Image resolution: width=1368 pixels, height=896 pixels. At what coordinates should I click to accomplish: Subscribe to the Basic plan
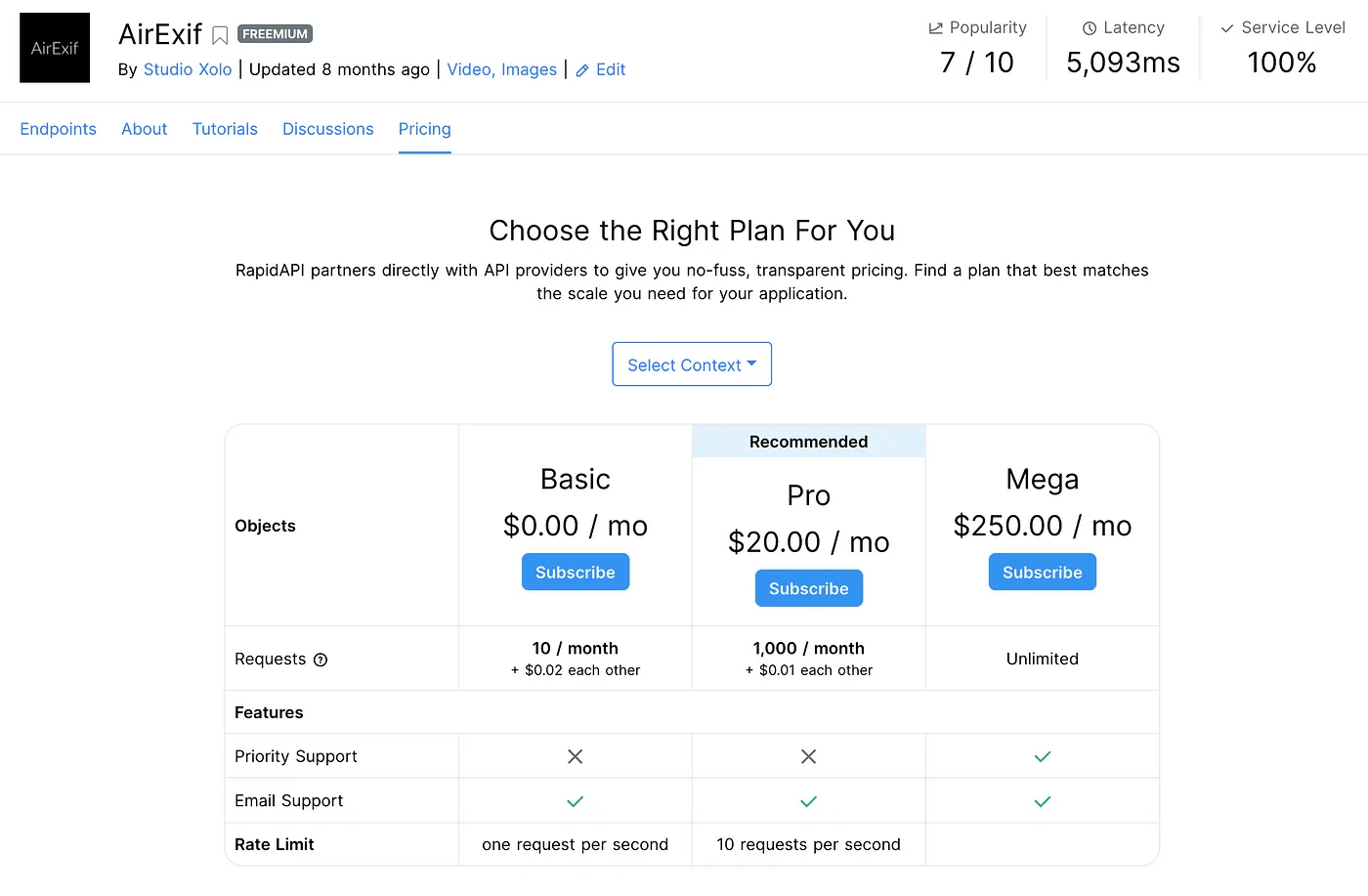pyautogui.click(x=576, y=573)
